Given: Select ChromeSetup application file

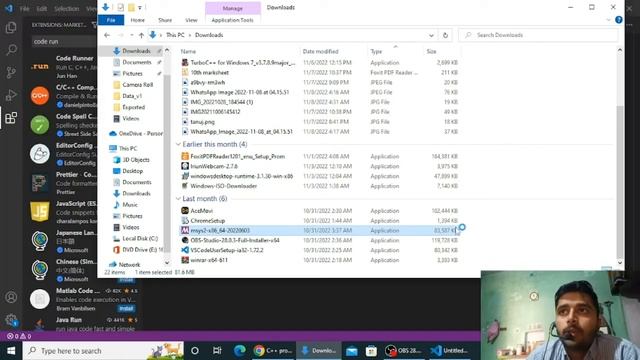Looking at the screenshot, I should (x=320, y=221).
